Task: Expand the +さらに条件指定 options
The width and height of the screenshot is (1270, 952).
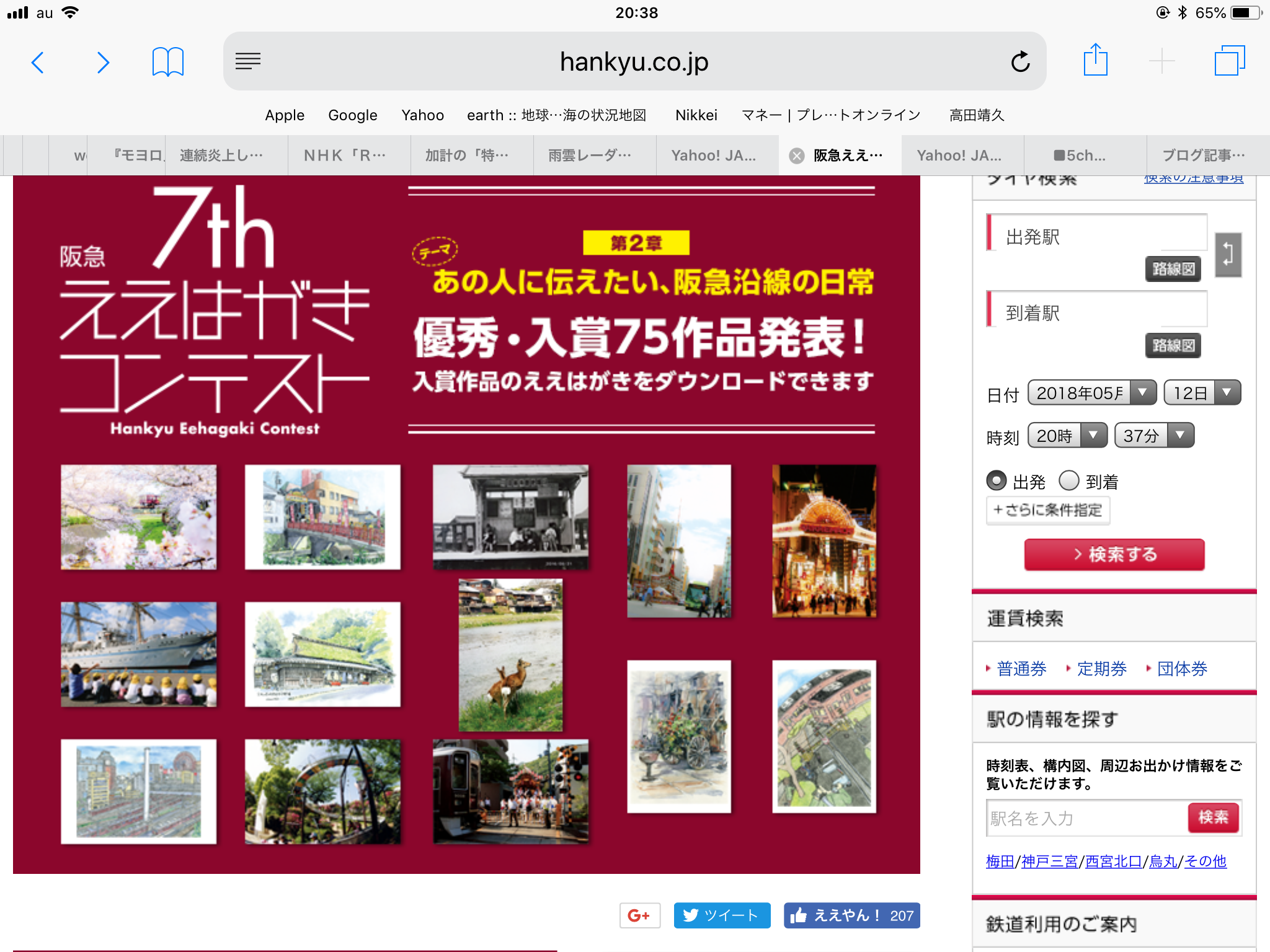Action: tap(1048, 510)
